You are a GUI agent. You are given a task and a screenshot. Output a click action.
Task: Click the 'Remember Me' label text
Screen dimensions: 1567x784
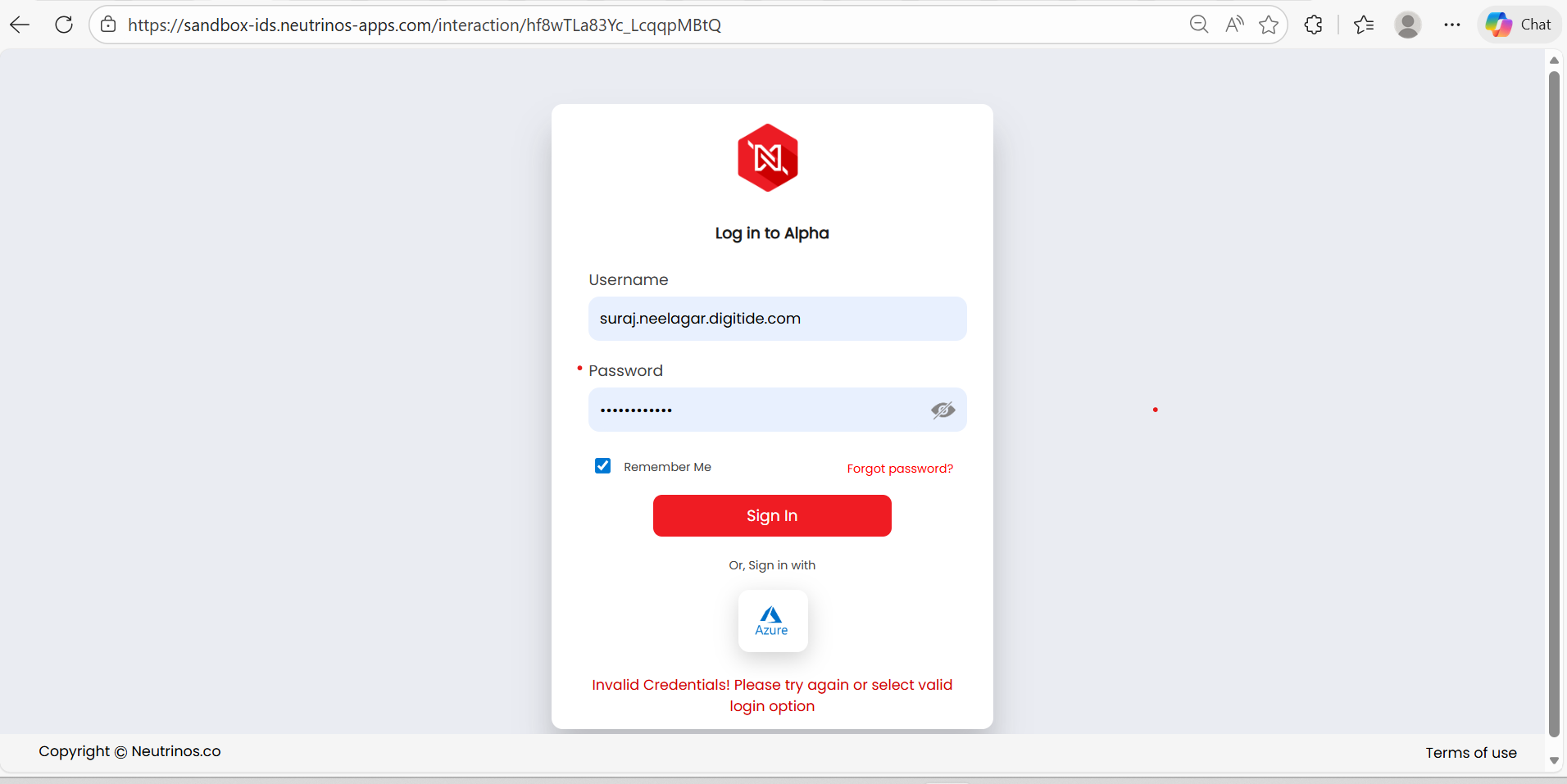pos(667,467)
